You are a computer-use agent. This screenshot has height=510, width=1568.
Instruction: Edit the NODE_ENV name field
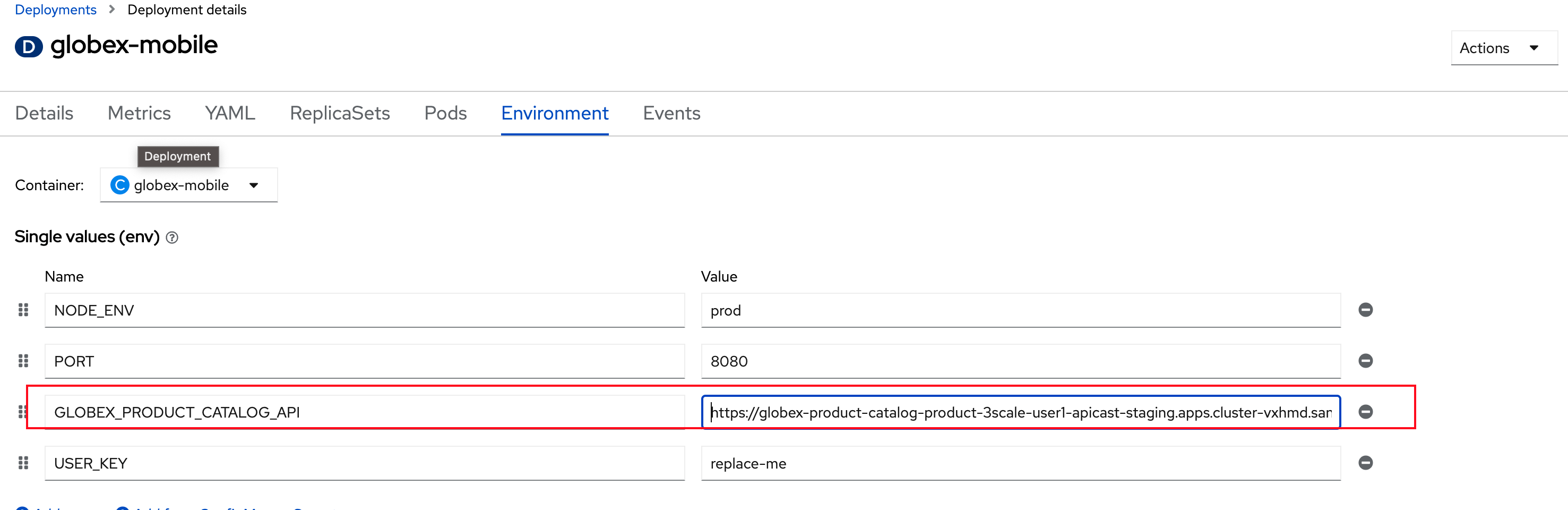[x=365, y=310]
